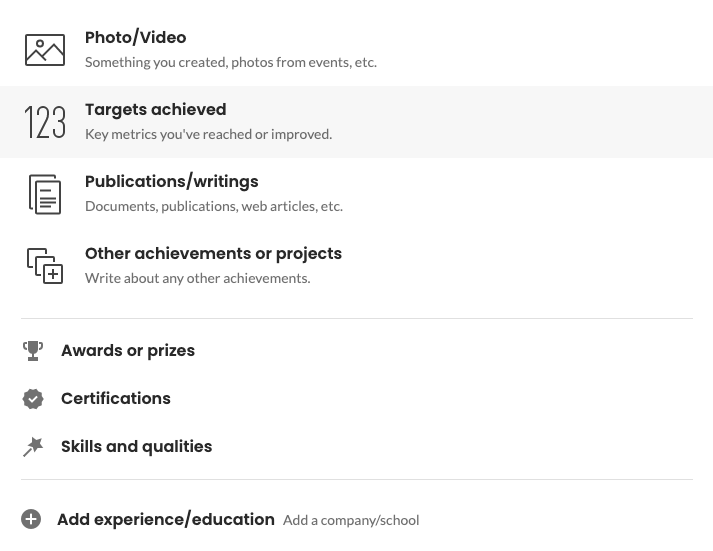The width and height of the screenshot is (713, 551).
Task: Click the 'Add a company/school' hint text
Action: pyautogui.click(x=351, y=520)
